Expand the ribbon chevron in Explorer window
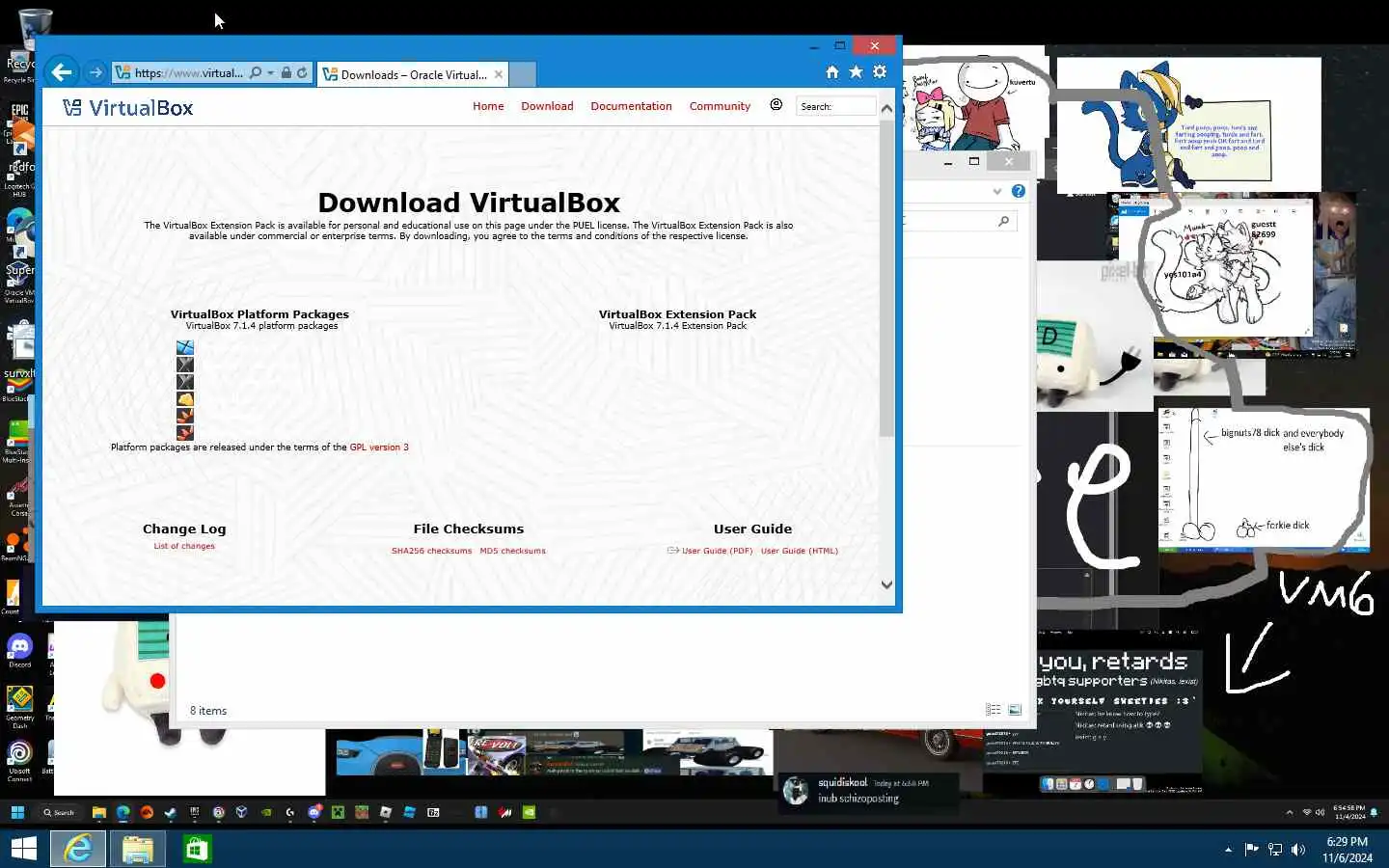Viewport: 1389px width, 868px height. point(997,191)
